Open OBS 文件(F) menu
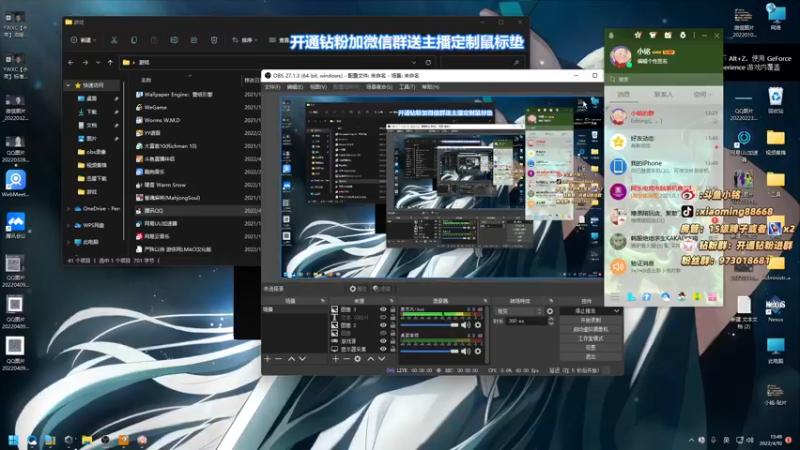800x450 pixels. [x=272, y=87]
